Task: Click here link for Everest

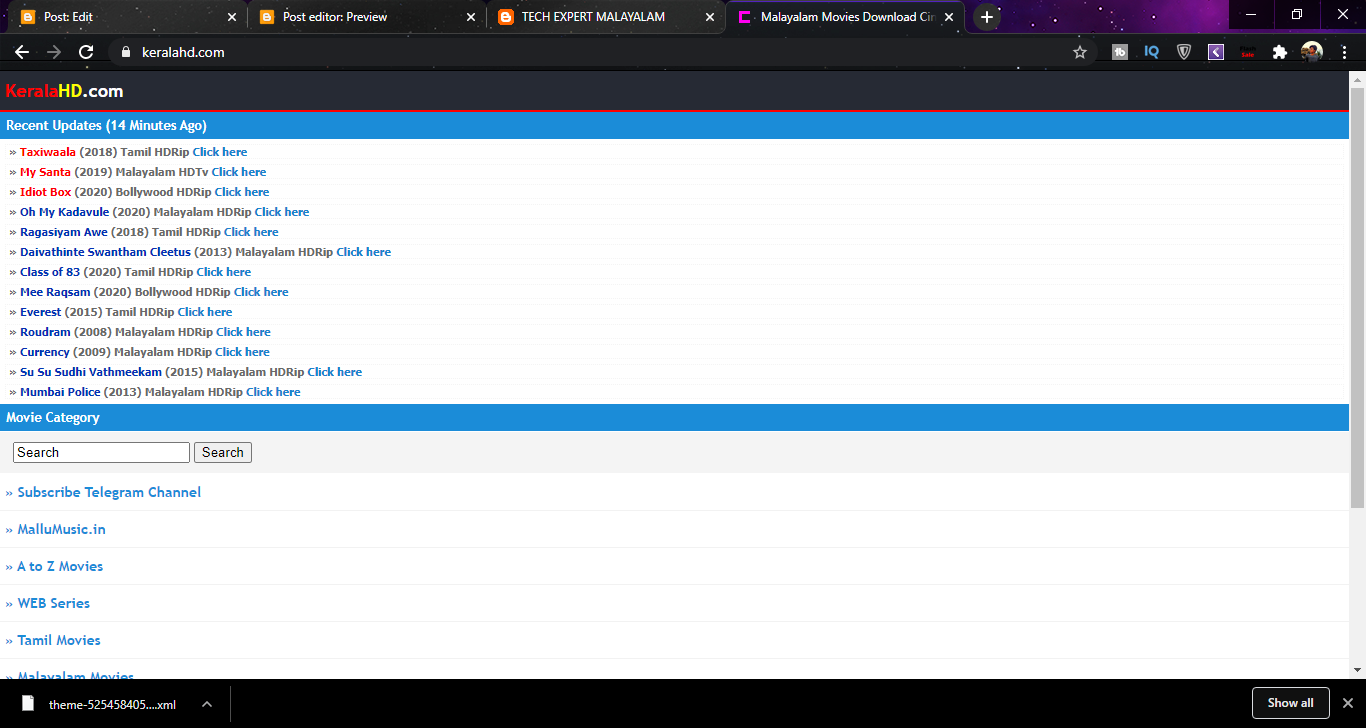Action: click(205, 312)
